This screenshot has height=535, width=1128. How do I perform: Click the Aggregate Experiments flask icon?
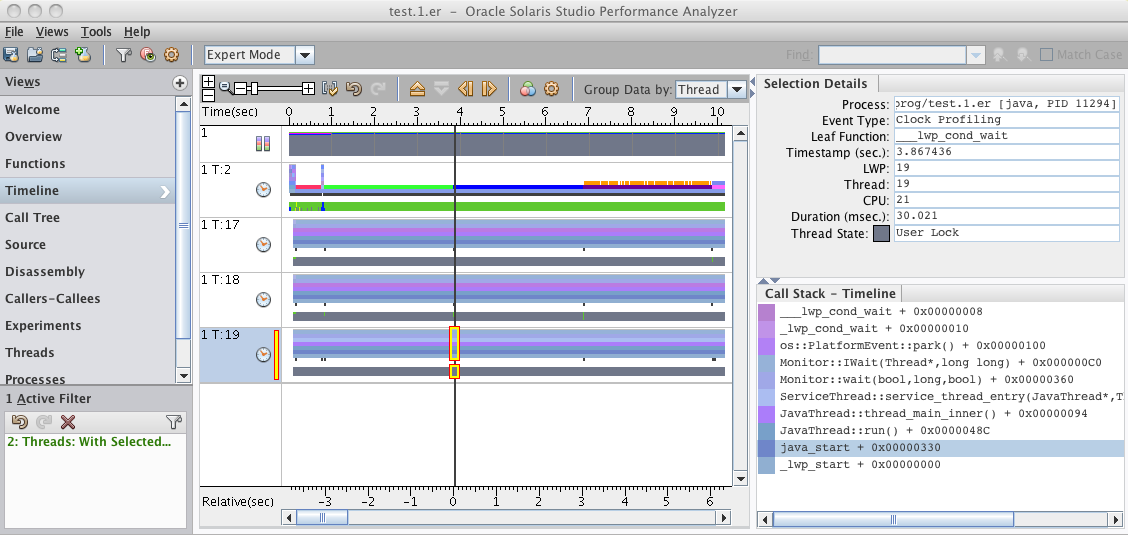tap(83, 55)
